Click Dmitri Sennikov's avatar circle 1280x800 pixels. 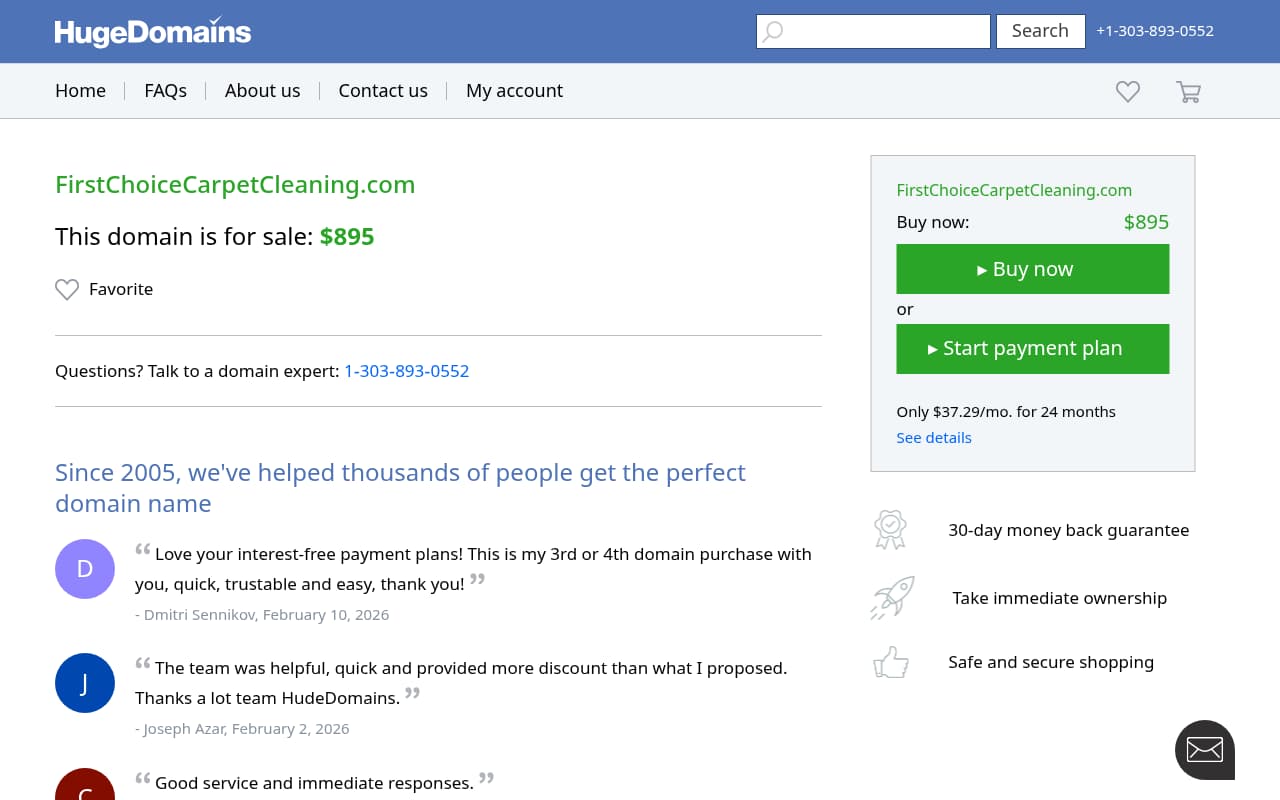85,568
